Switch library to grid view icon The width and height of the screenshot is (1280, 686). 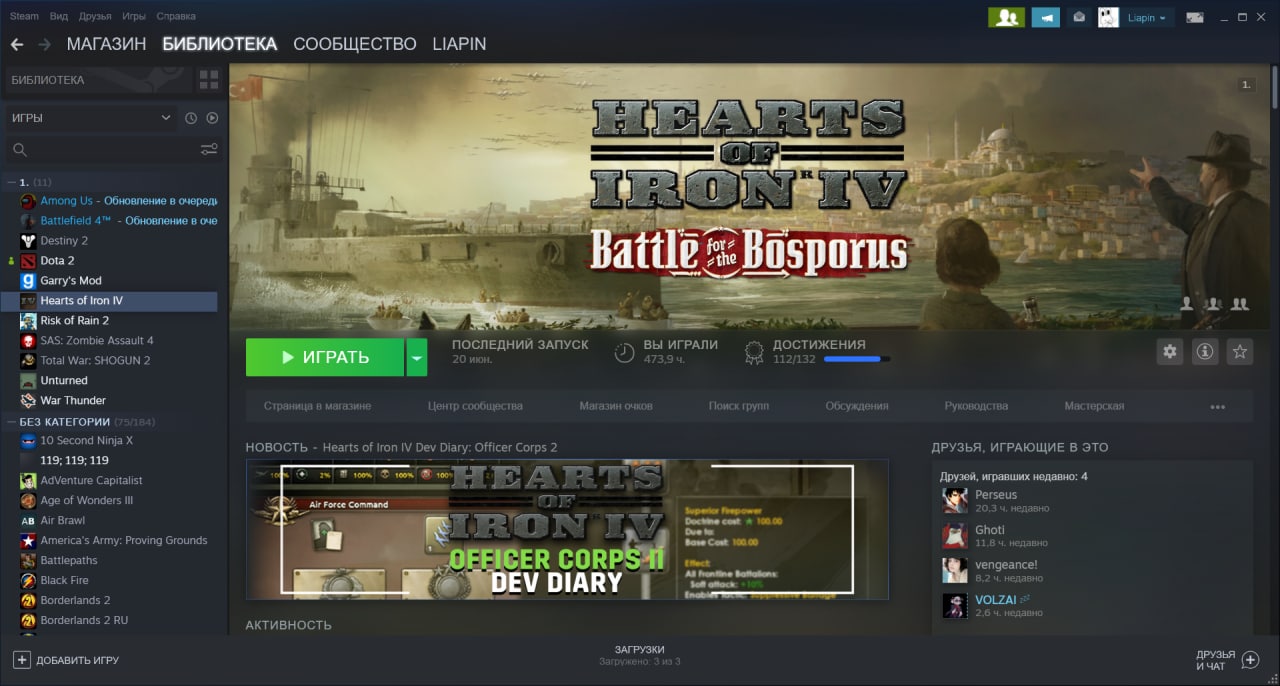point(209,80)
